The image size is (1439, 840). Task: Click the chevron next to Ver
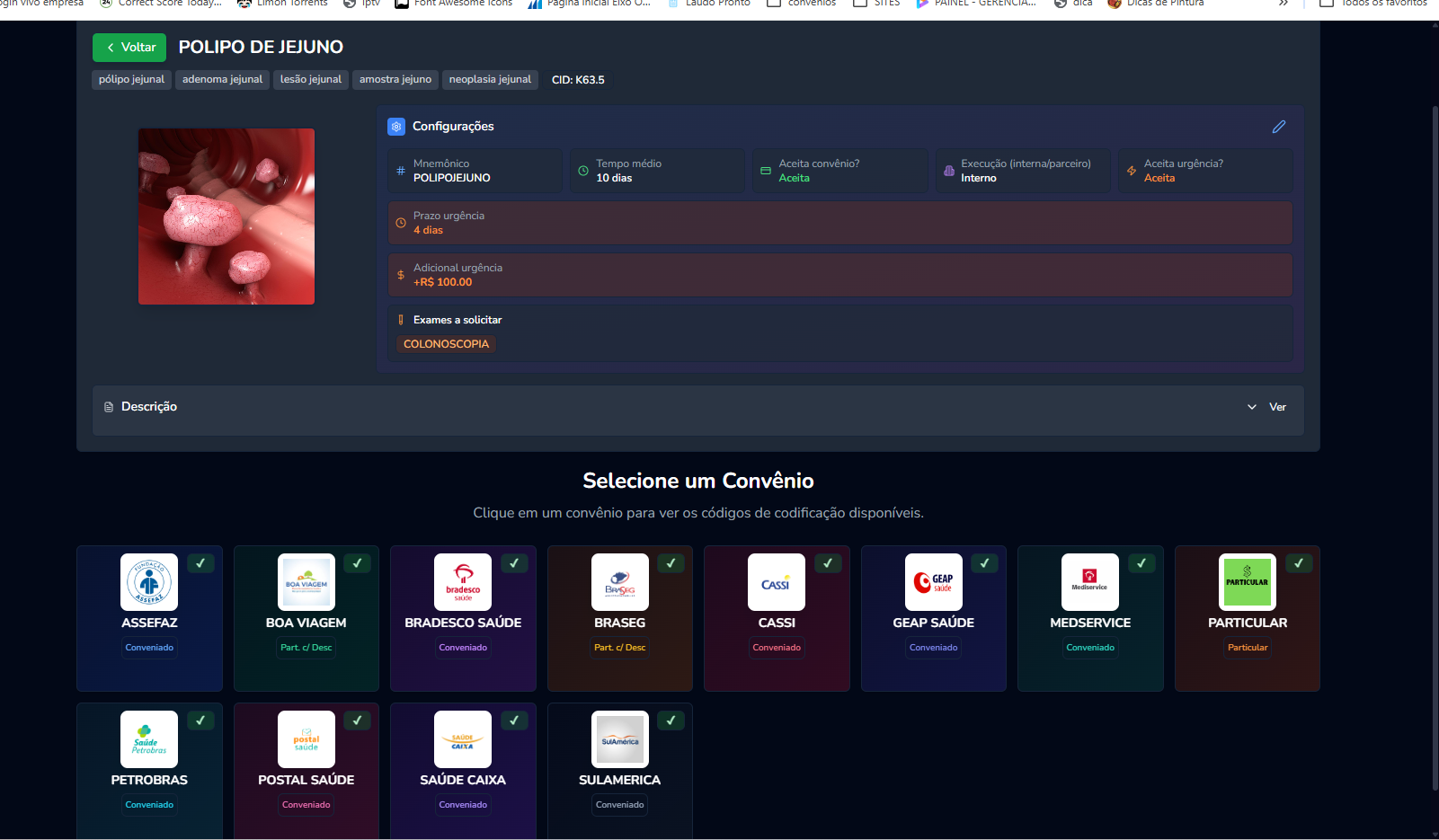click(x=1252, y=407)
